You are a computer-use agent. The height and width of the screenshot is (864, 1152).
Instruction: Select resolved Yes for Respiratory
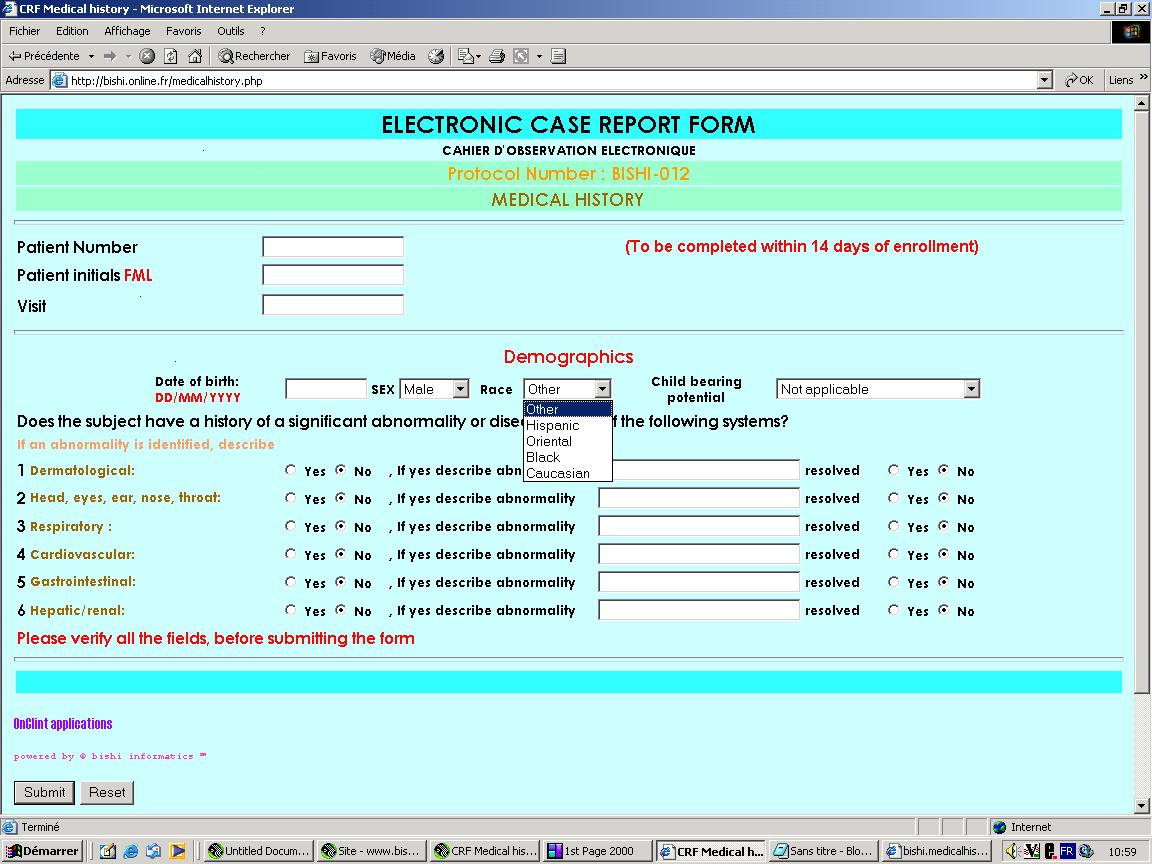pos(893,526)
